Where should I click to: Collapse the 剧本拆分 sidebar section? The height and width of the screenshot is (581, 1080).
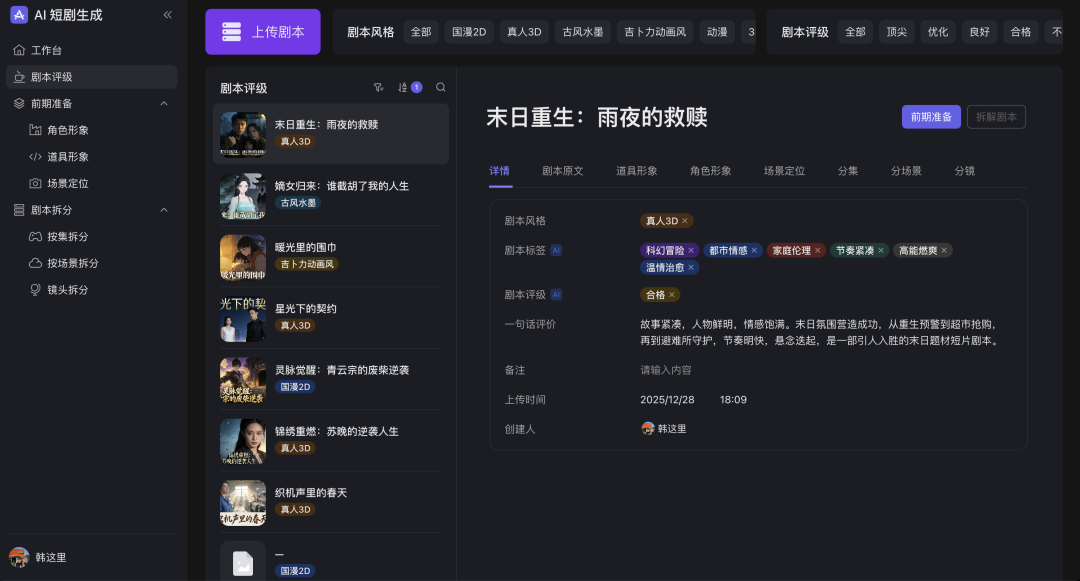164,210
